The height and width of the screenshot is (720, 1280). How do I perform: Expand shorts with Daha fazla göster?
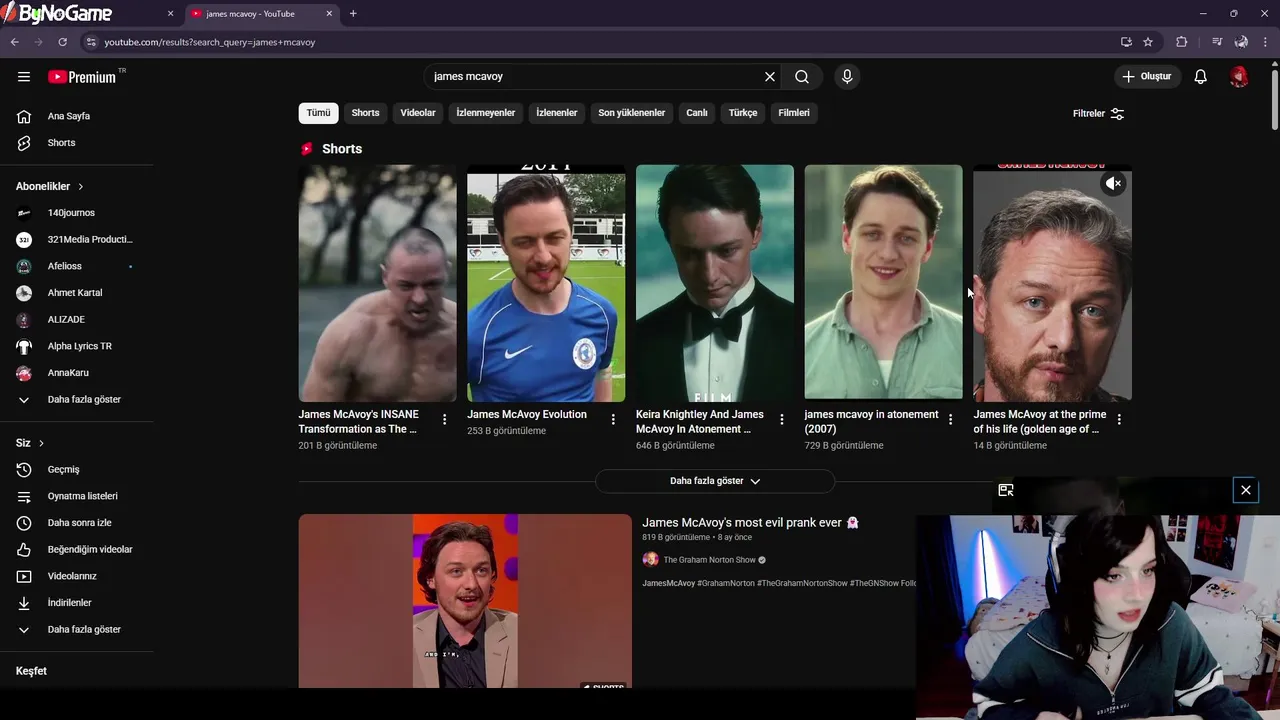click(715, 481)
